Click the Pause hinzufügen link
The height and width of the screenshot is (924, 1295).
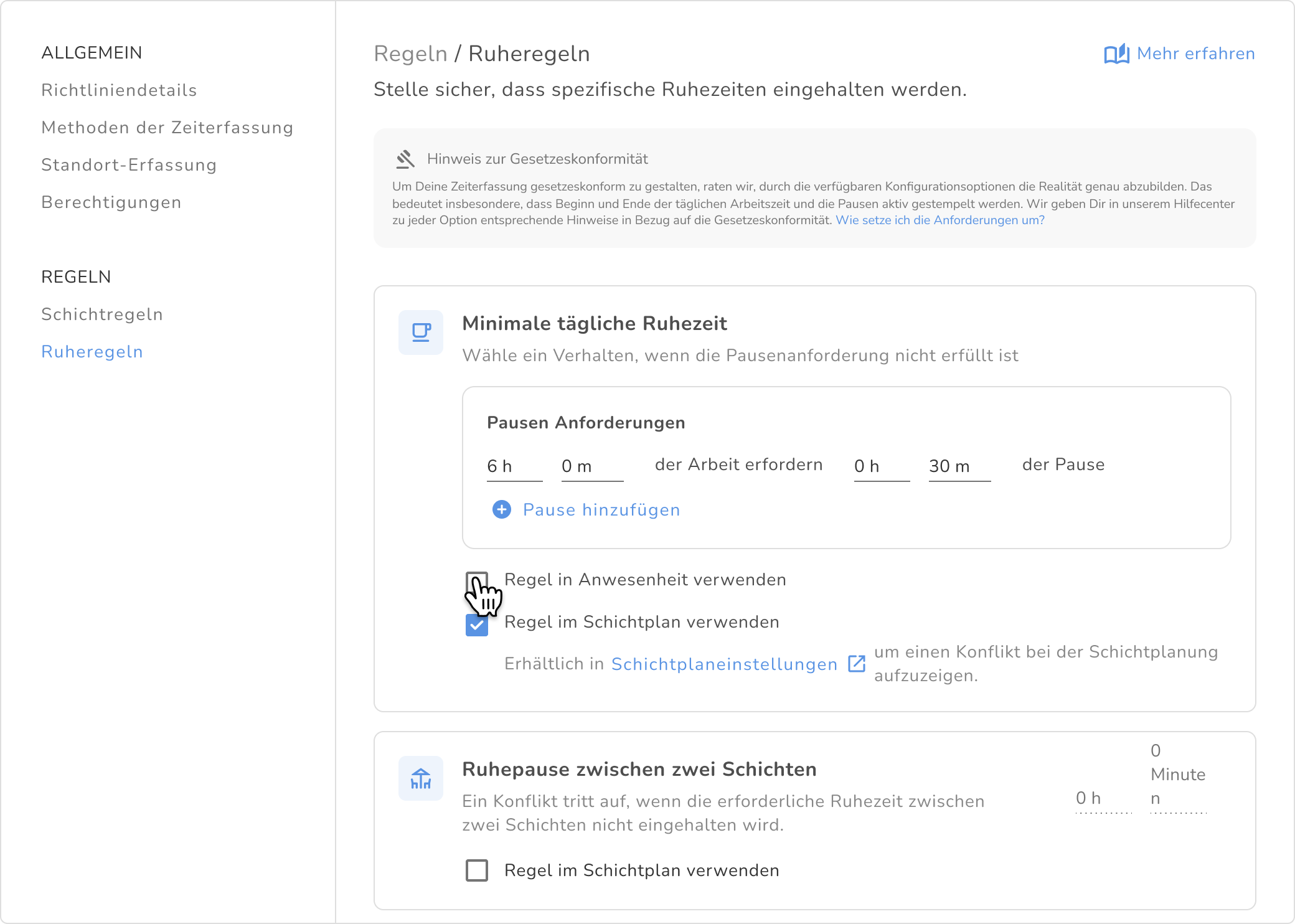(x=601, y=510)
